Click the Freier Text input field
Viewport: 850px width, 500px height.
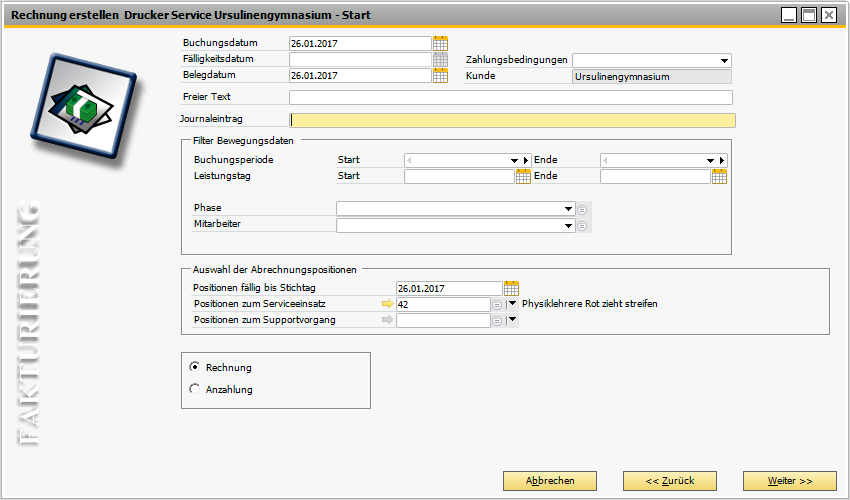pos(510,97)
